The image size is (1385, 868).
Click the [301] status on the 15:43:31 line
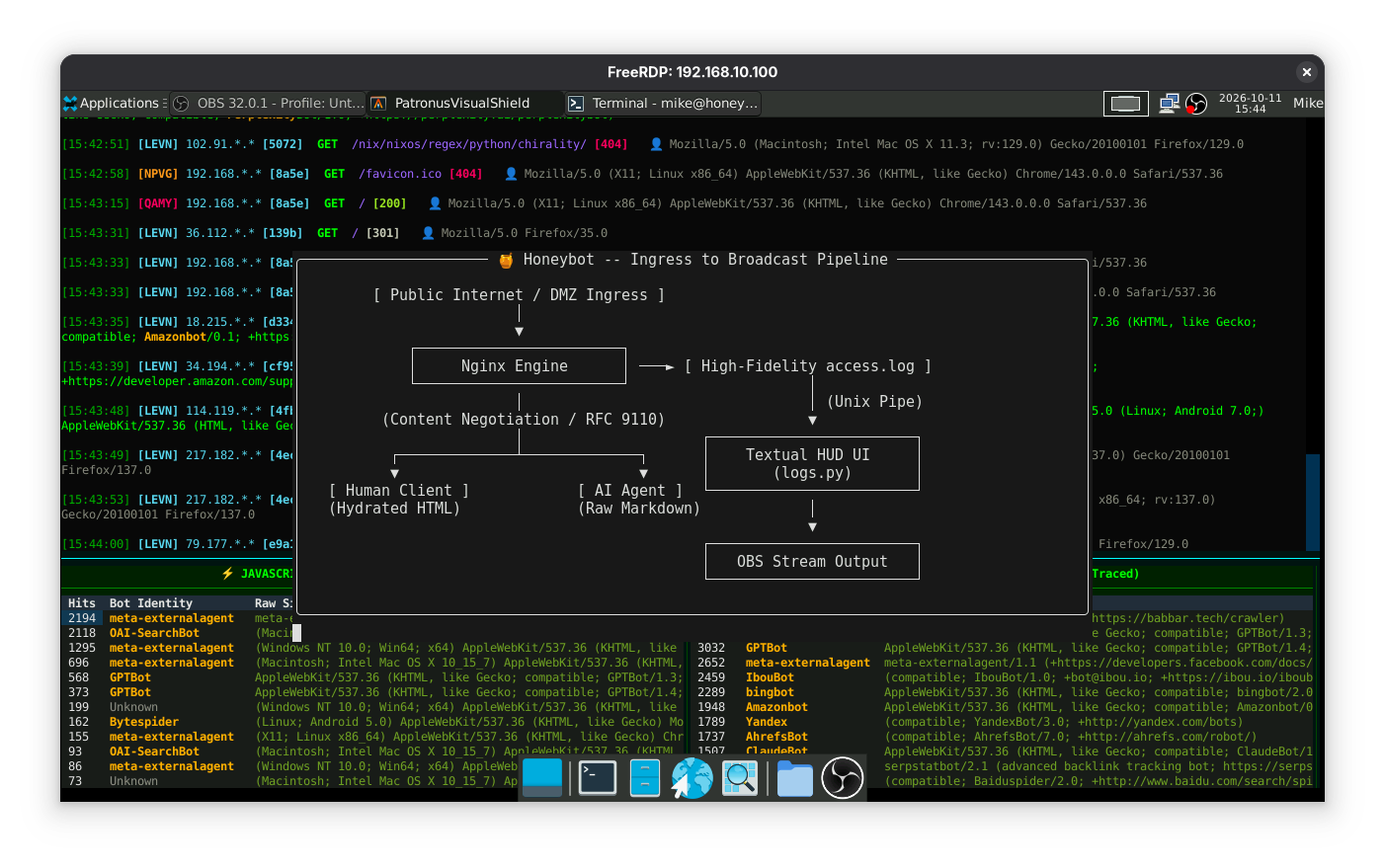coord(382,233)
